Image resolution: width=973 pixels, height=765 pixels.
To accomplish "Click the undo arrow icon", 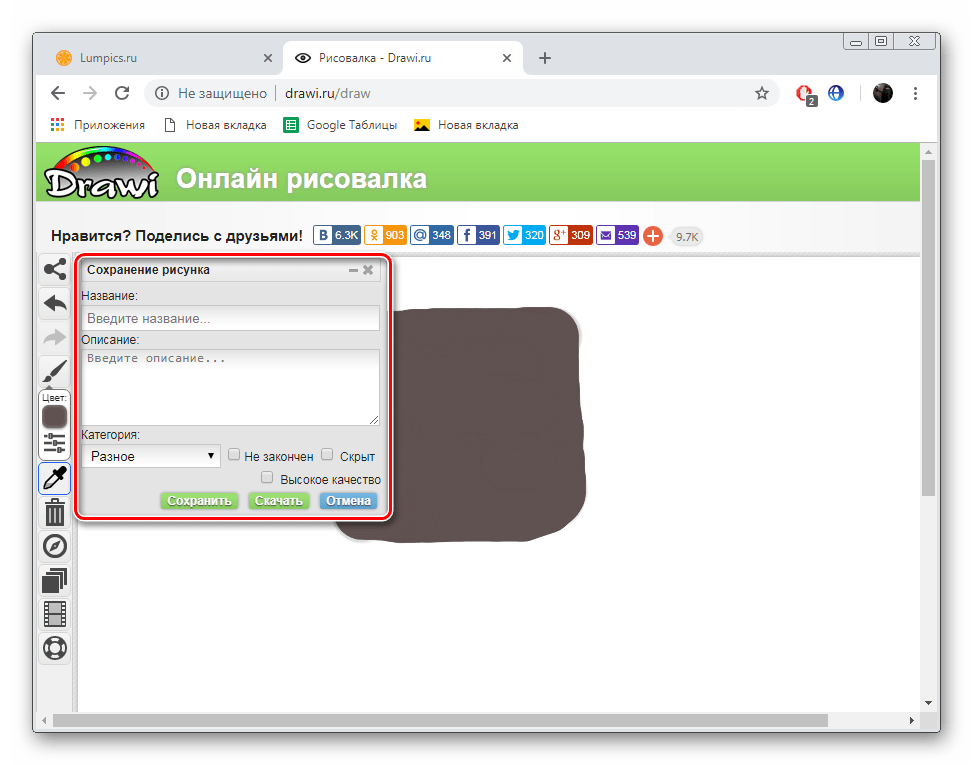I will click(x=55, y=303).
